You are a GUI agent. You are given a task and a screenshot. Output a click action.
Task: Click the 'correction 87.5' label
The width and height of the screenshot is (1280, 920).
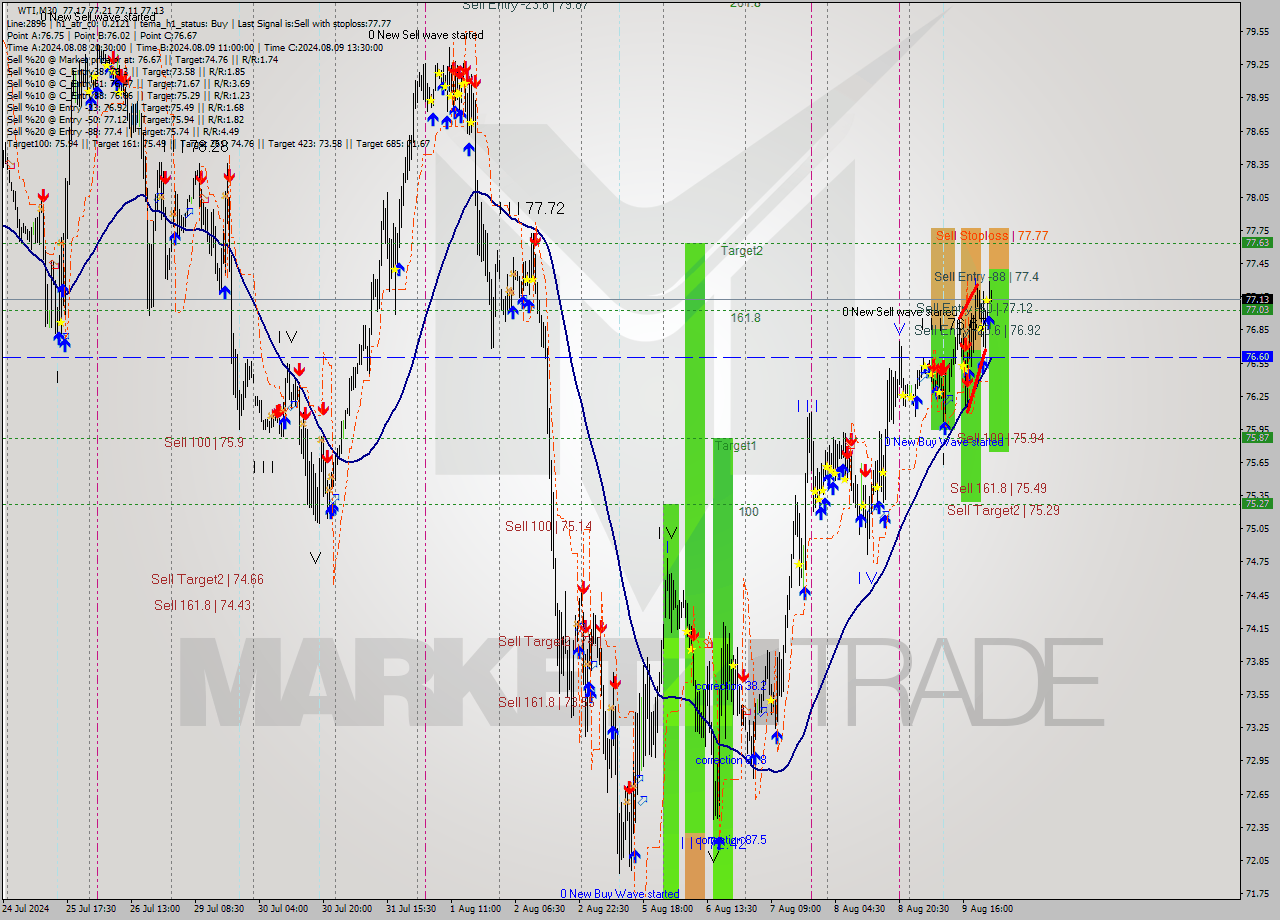[x=730, y=840]
